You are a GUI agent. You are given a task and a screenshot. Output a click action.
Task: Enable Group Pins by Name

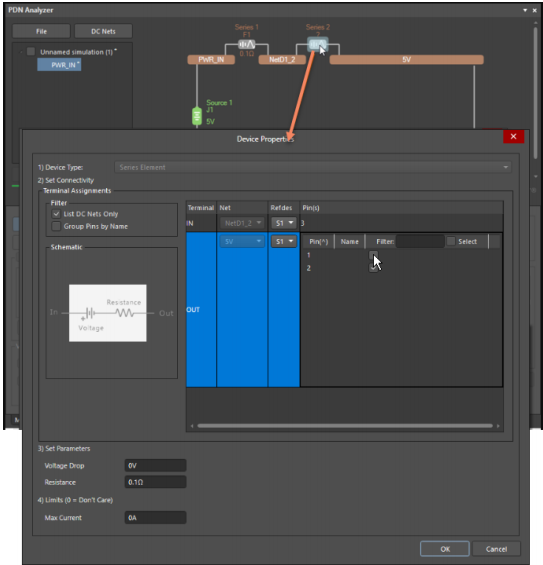(x=56, y=226)
